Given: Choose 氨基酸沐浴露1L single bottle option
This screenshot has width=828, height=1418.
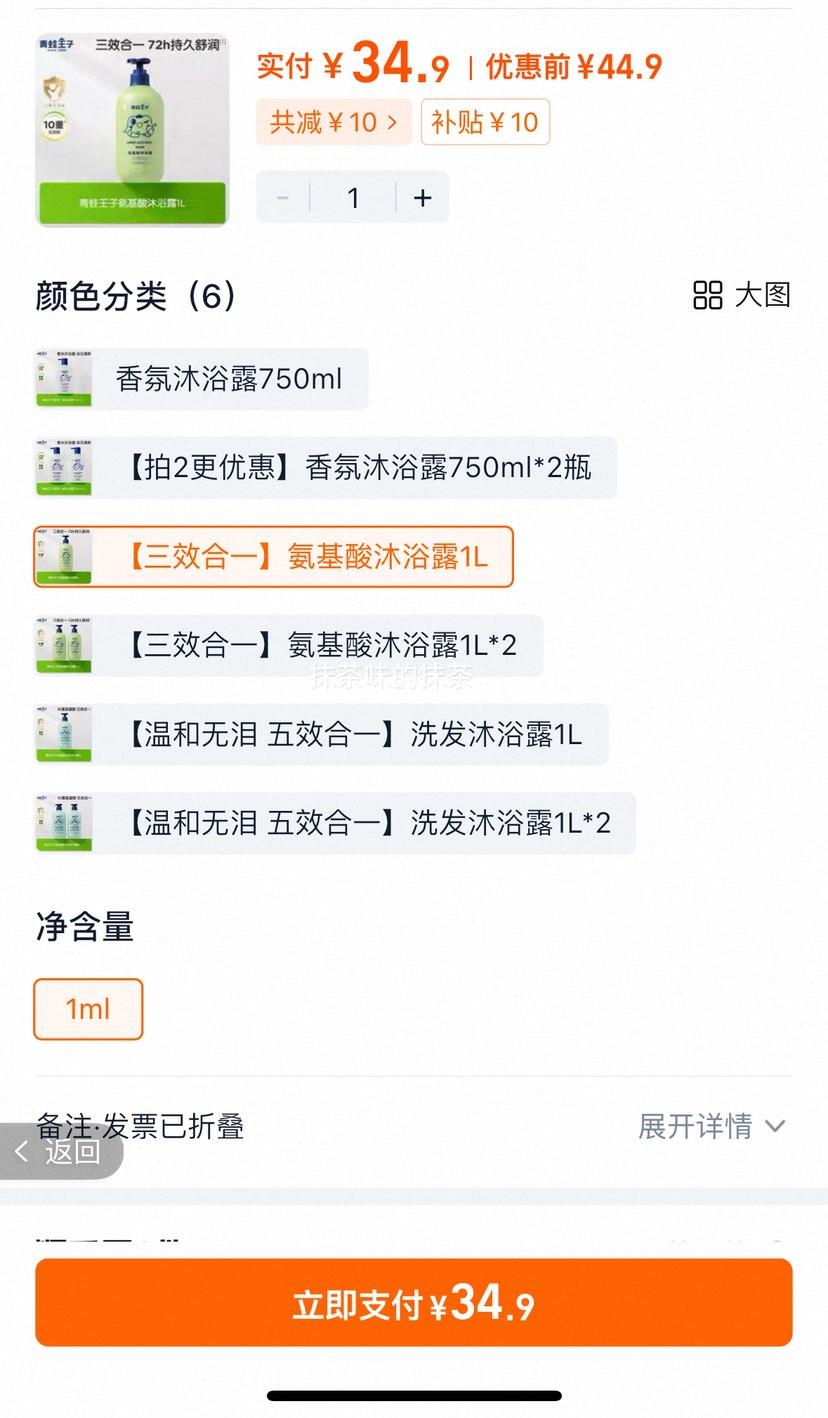Looking at the screenshot, I should [307, 557].
